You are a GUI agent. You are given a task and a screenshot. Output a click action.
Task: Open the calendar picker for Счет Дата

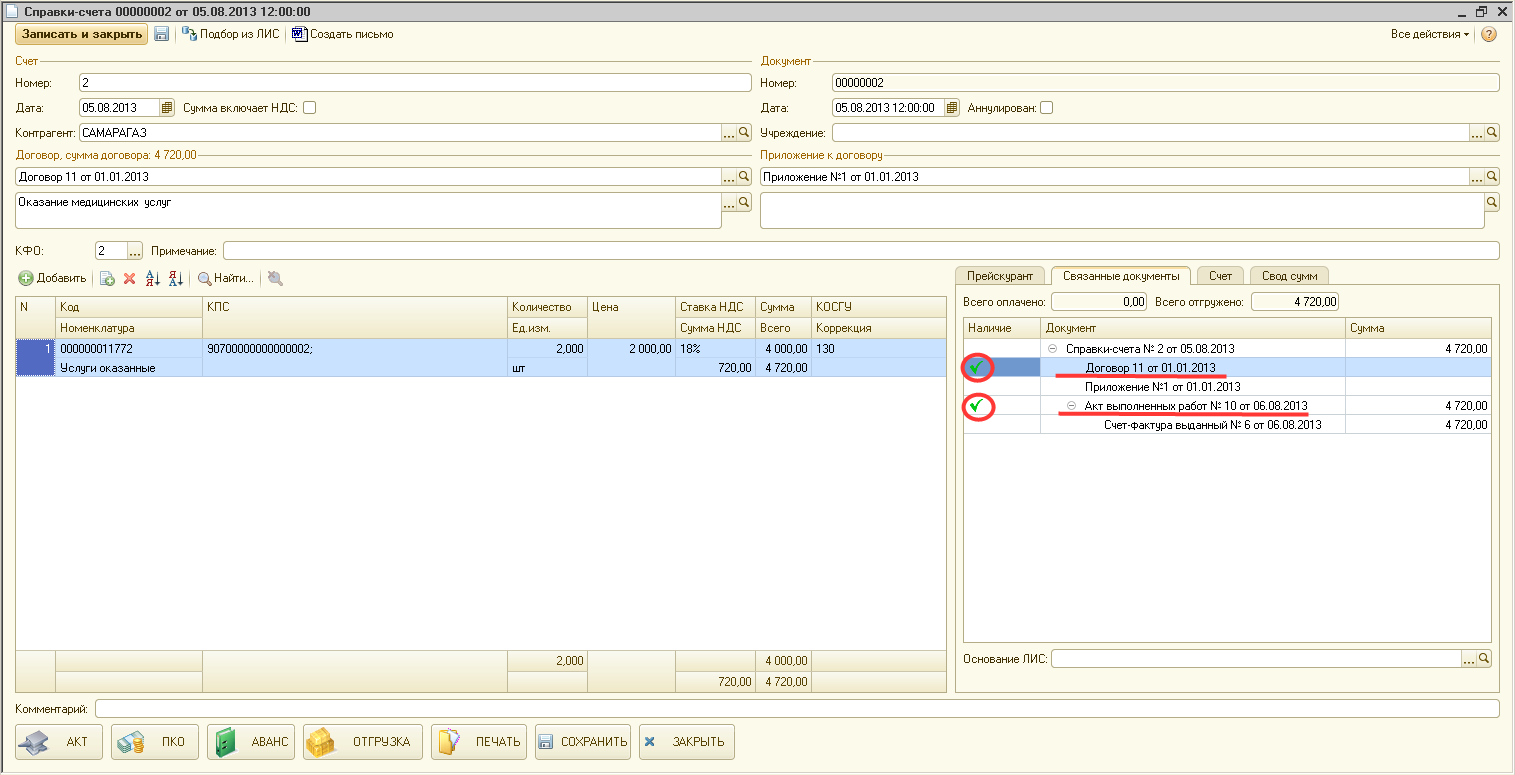tap(167, 108)
